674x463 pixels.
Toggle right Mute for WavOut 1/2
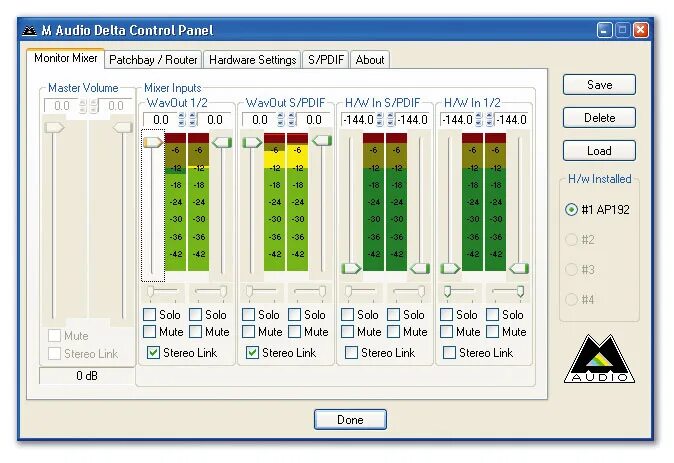pos(196,332)
